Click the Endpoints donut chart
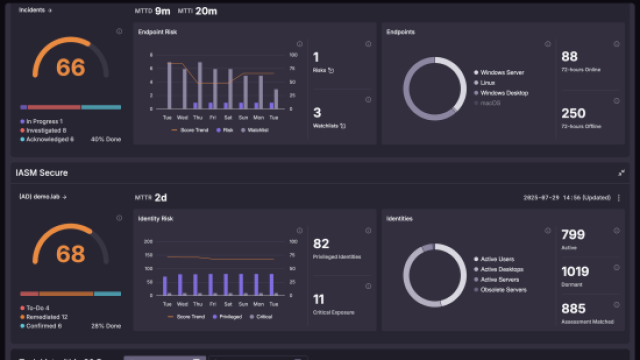This screenshot has width=640, height=360. pos(435,89)
